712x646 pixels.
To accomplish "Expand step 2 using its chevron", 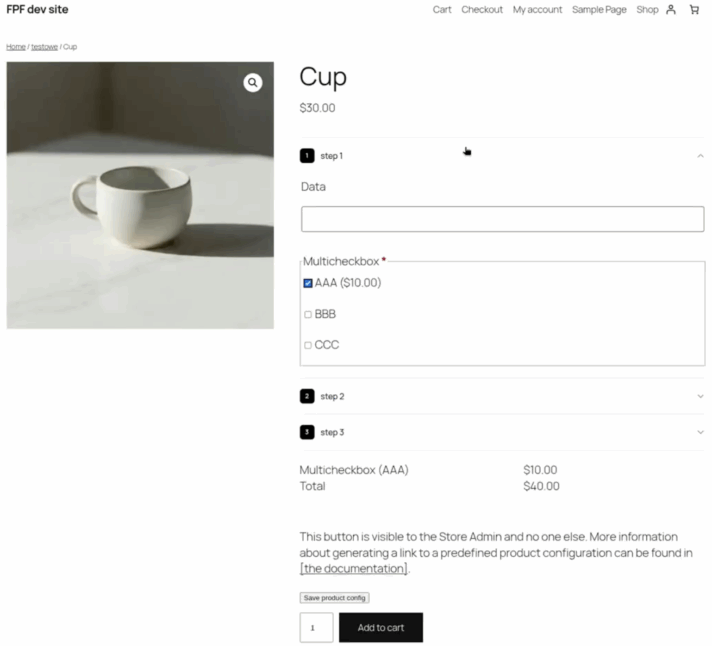I will tap(700, 396).
